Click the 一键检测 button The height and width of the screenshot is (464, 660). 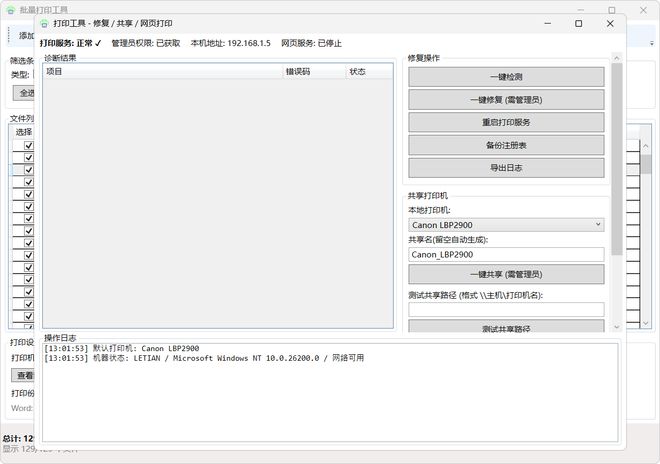(506, 77)
